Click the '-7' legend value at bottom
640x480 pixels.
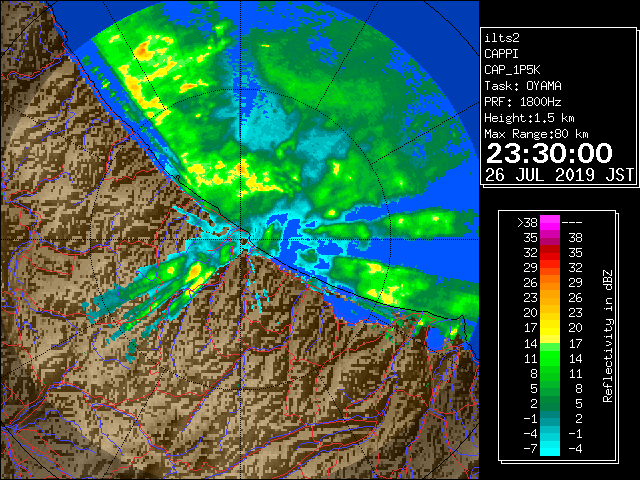tap(530, 449)
